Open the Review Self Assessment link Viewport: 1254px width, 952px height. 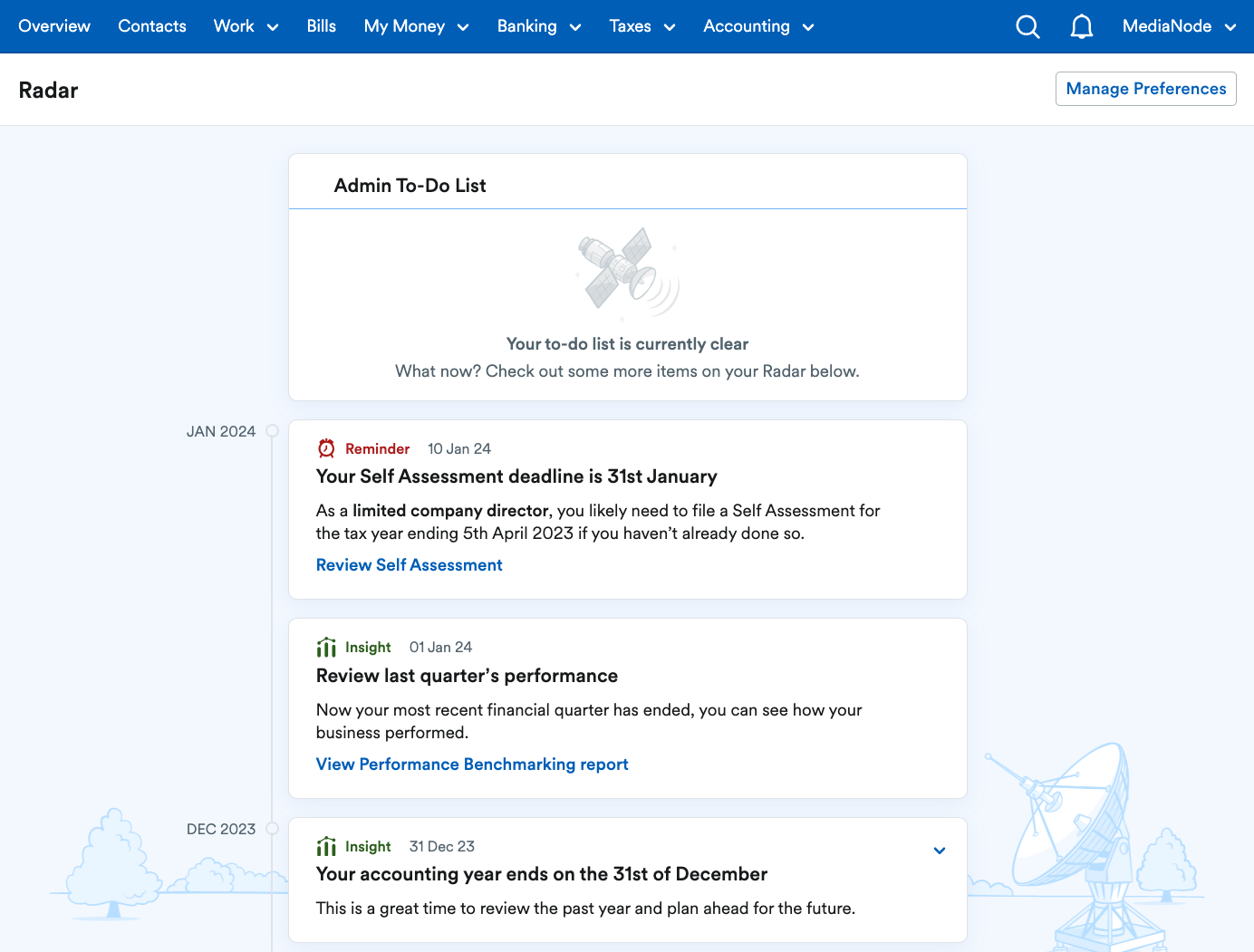point(409,564)
